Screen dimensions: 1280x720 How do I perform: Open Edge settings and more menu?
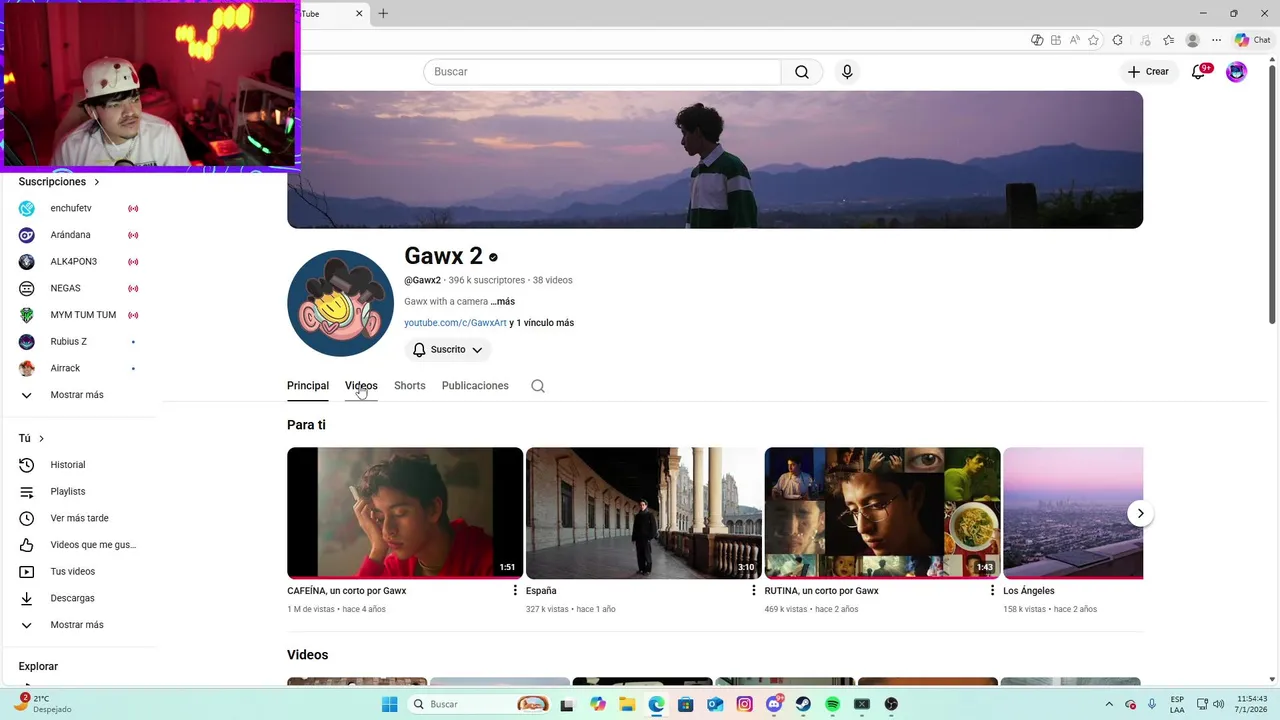click(1216, 40)
